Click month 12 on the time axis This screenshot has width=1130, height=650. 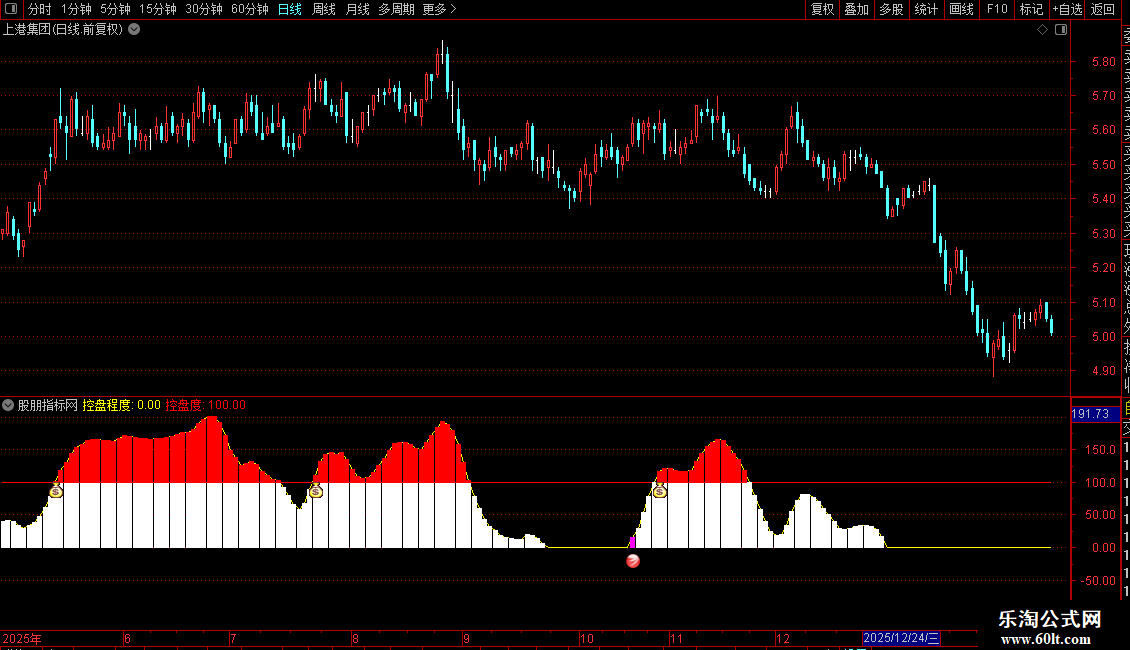click(x=783, y=638)
